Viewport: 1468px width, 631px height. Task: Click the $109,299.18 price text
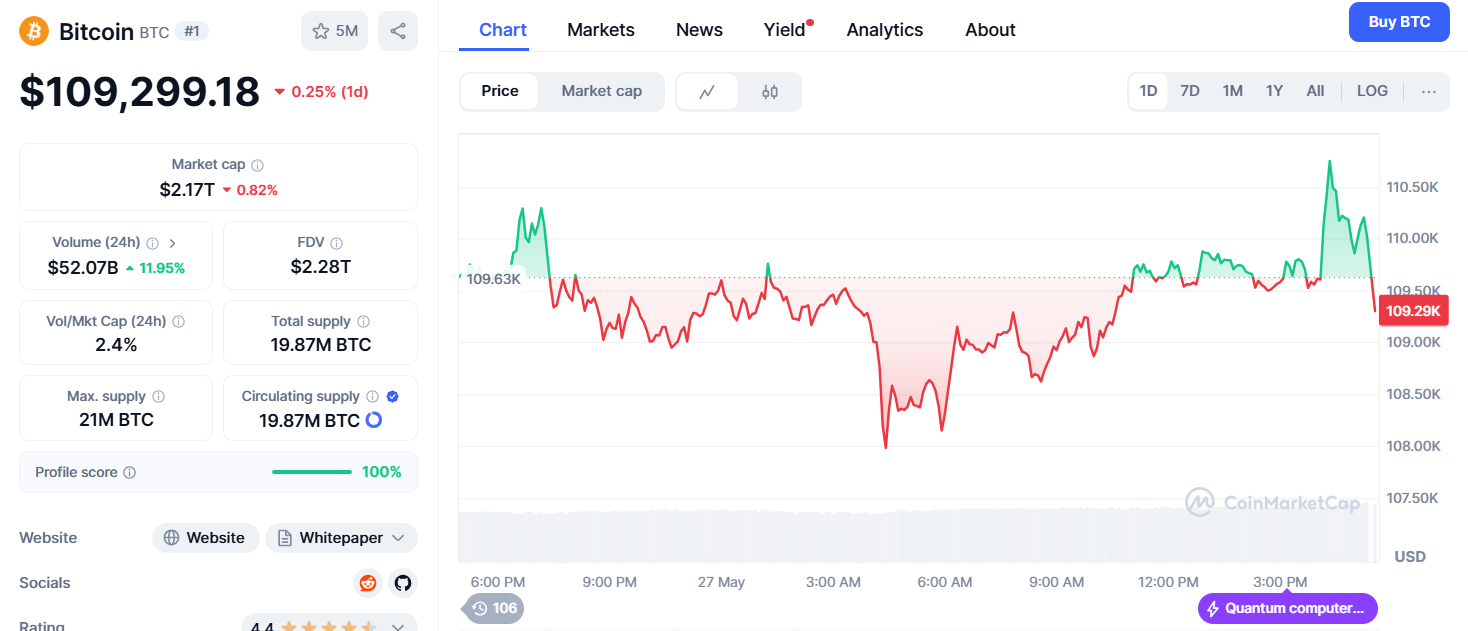click(140, 92)
